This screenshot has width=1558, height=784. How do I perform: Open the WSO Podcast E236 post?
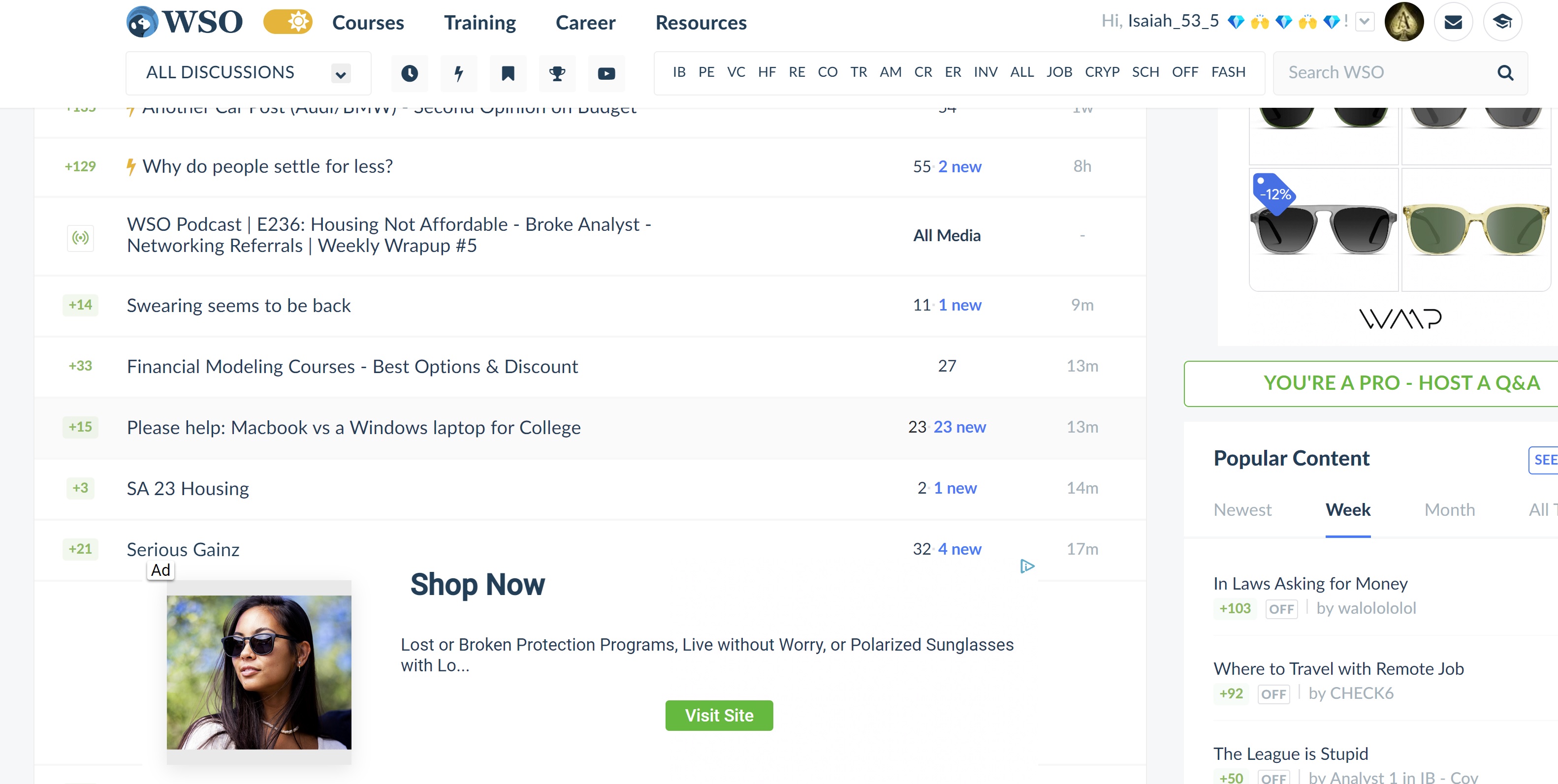(389, 235)
